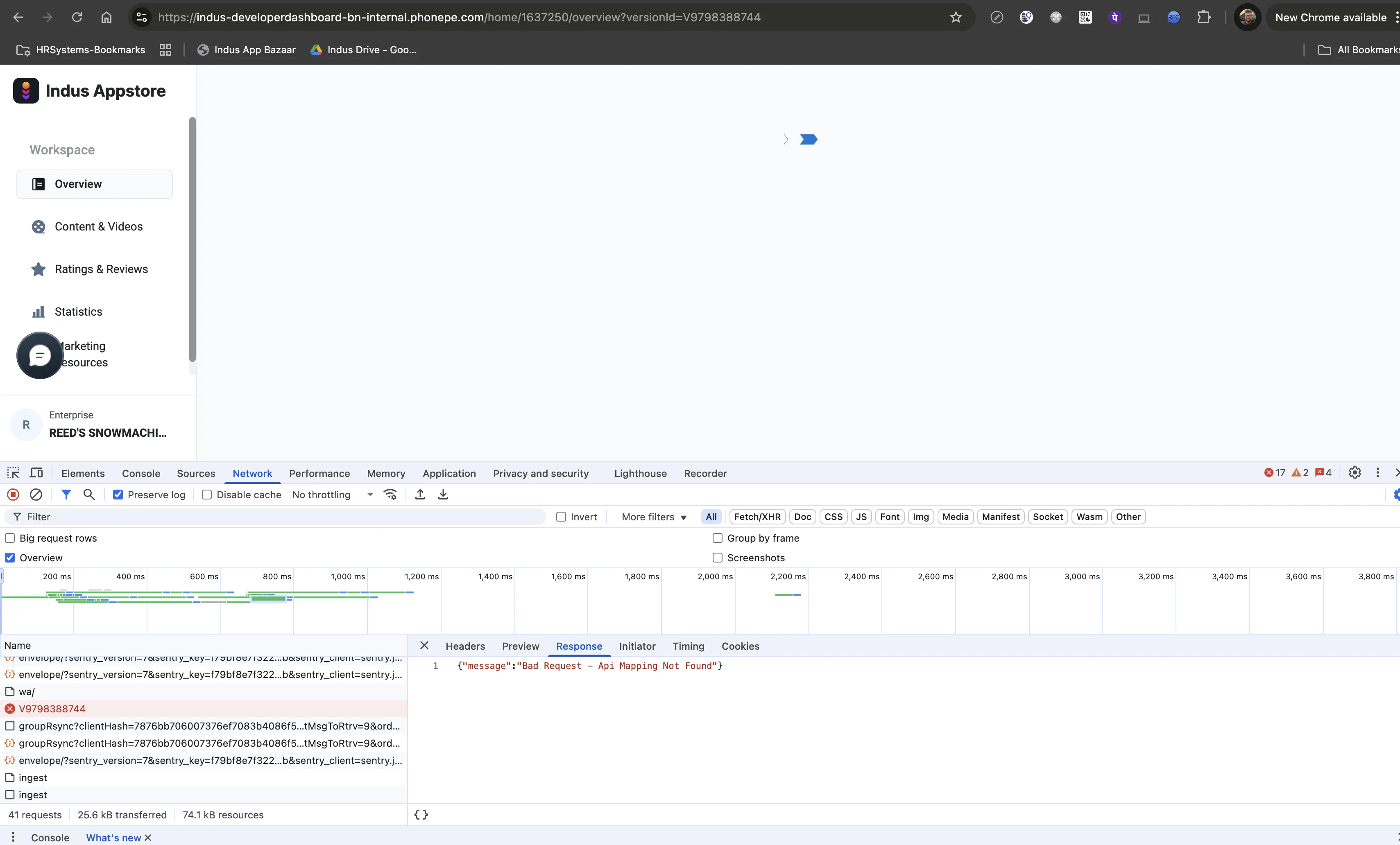Open No throttling dropdown
The image size is (1400, 845).
(332, 495)
